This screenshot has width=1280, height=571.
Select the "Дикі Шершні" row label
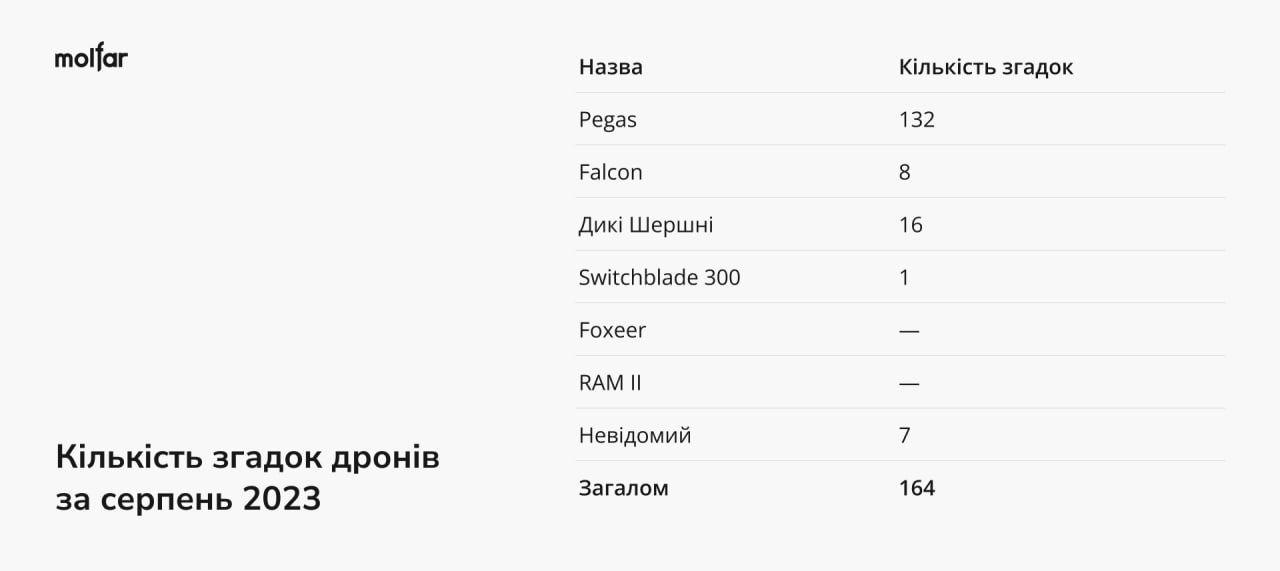pyautogui.click(x=645, y=225)
